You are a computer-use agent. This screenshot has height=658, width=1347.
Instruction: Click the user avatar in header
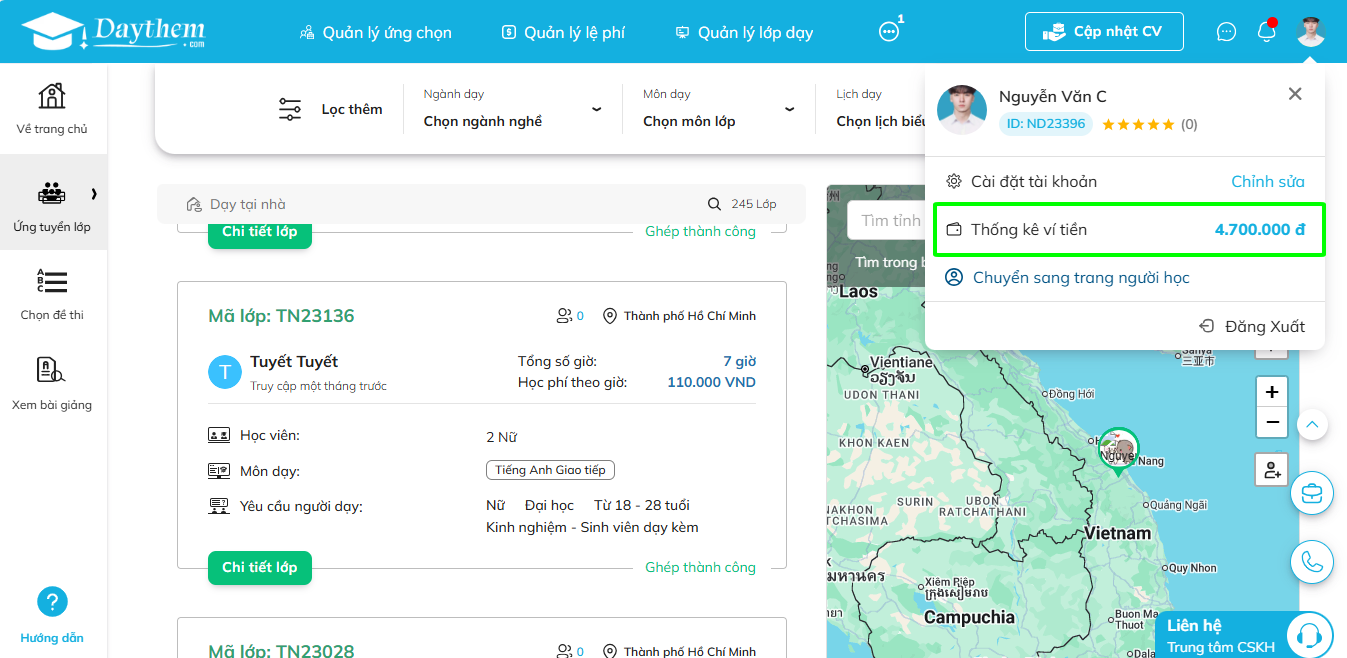(x=1310, y=31)
